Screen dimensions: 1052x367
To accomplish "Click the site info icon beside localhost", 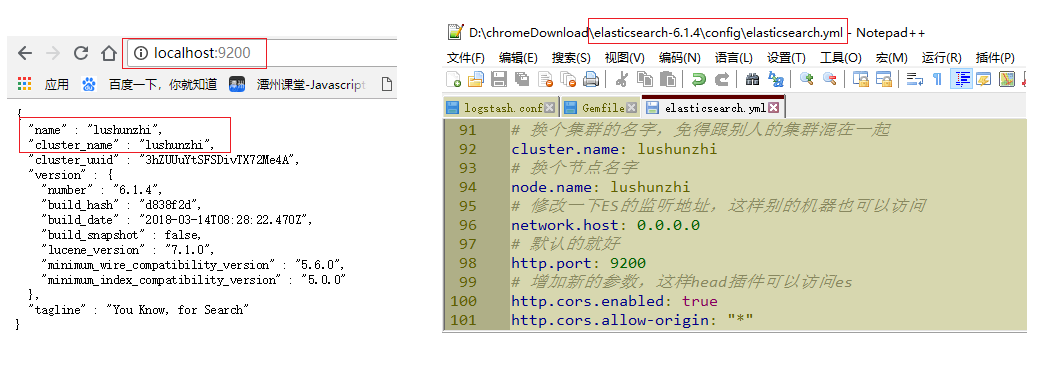I will coord(140,53).
